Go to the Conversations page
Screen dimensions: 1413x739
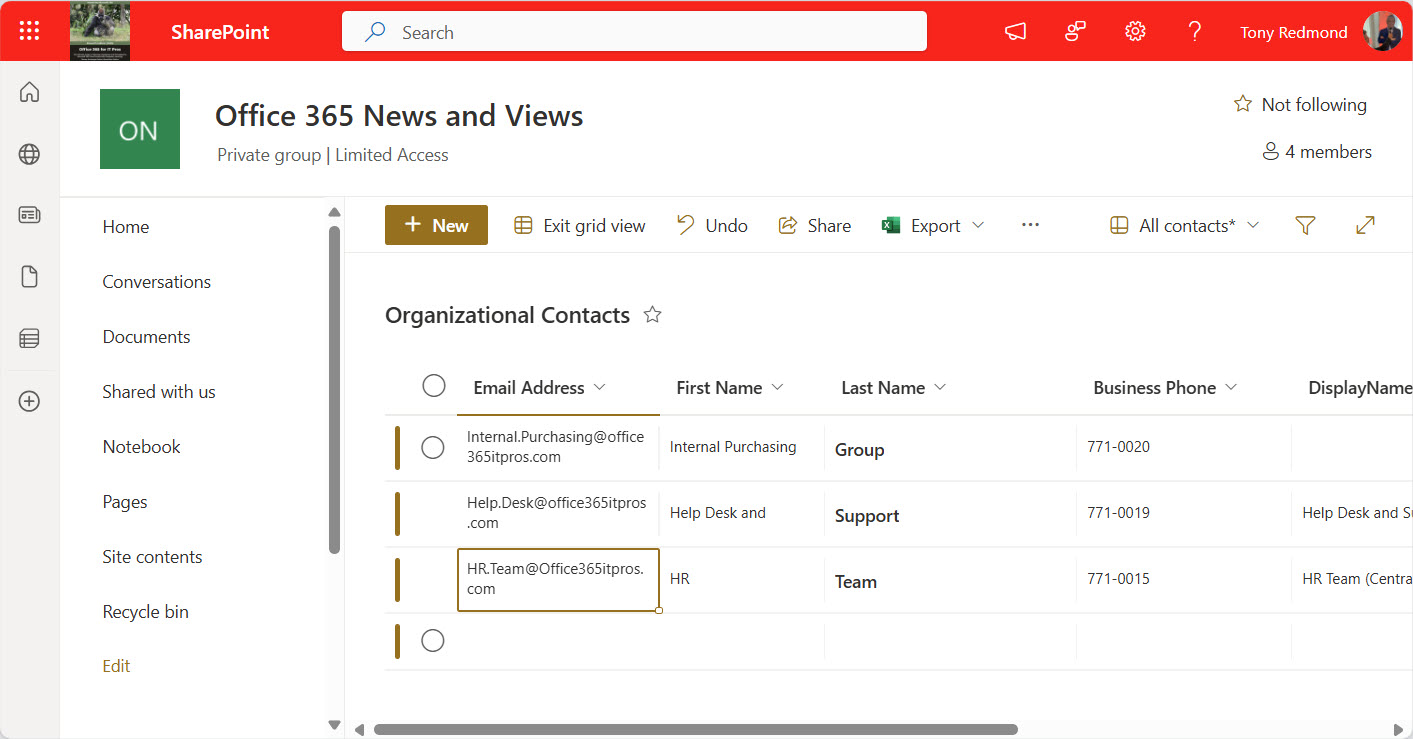[156, 281]
